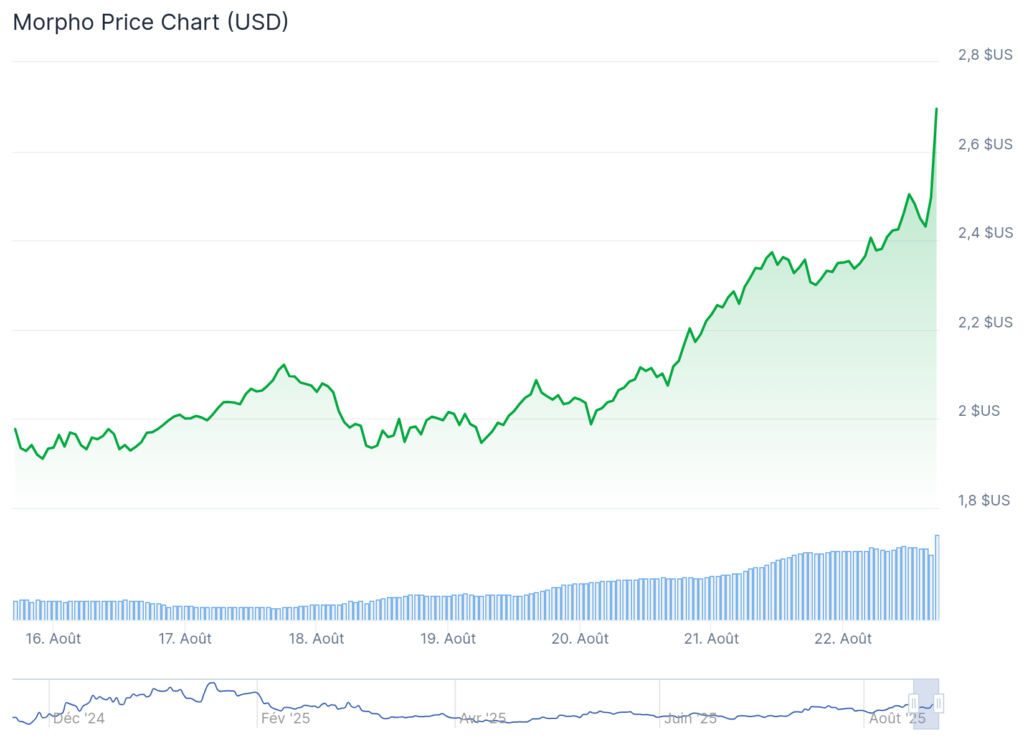The height and width of the screenshot is (747, 1024).
Task: Click the "Morpho Price Chart (USD)" title
Action: click(150, 22)
